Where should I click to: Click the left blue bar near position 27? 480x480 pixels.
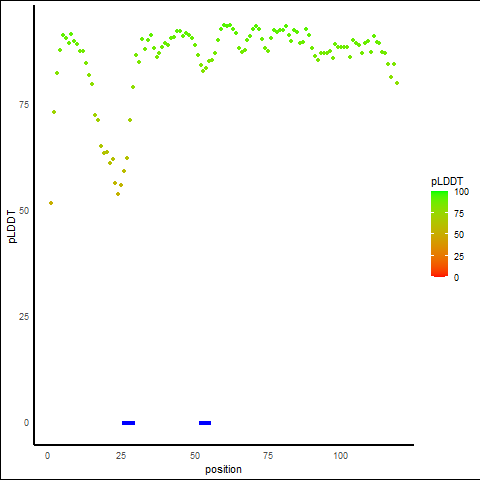tap(129, 423)
